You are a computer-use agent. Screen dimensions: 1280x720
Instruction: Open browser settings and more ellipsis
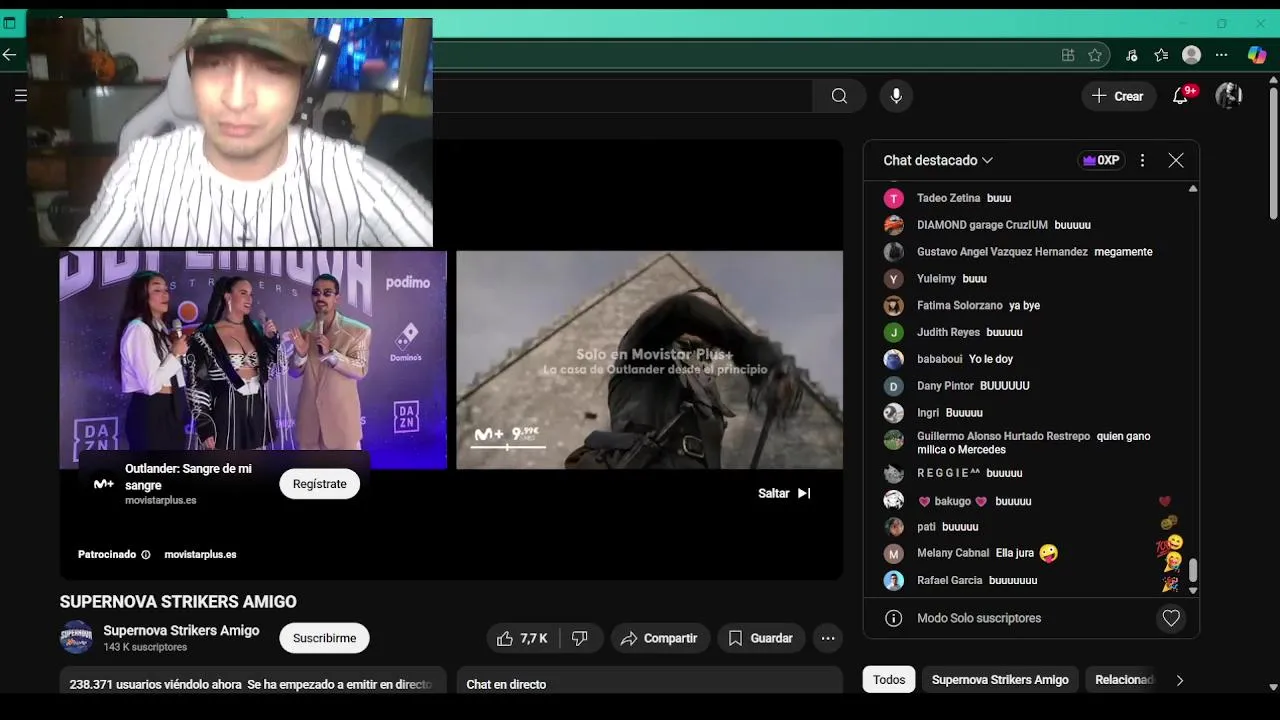(x=1222, y=55)
